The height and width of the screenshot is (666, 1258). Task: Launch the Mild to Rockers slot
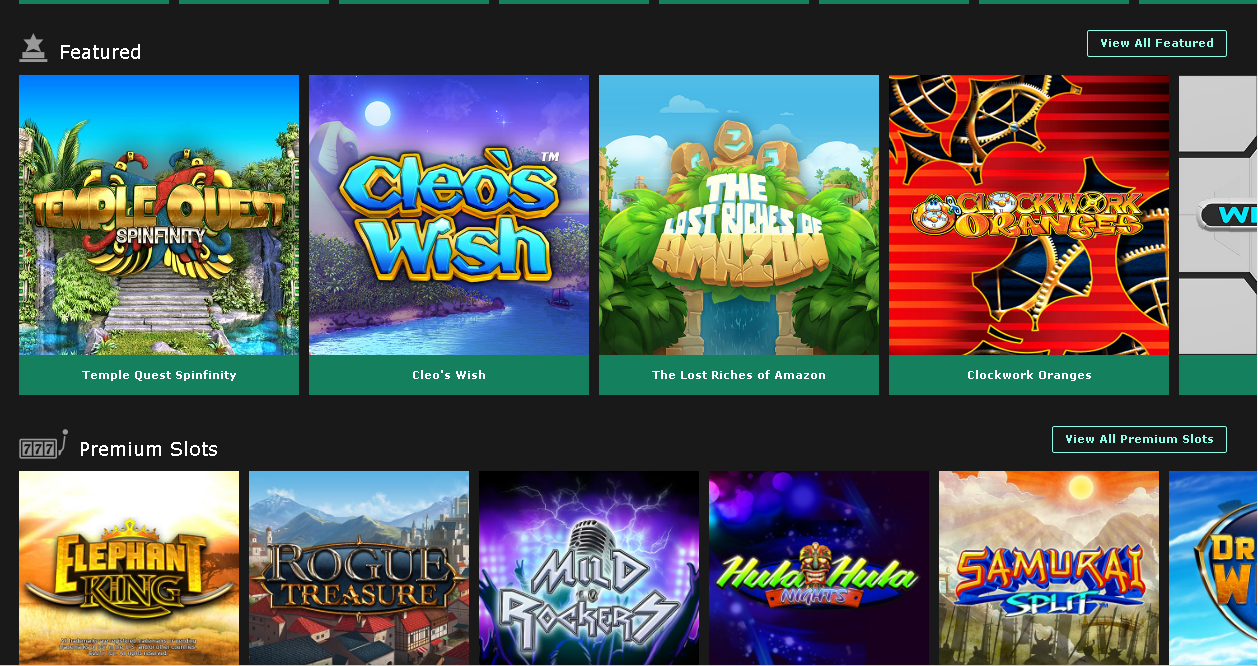point(589,568)
